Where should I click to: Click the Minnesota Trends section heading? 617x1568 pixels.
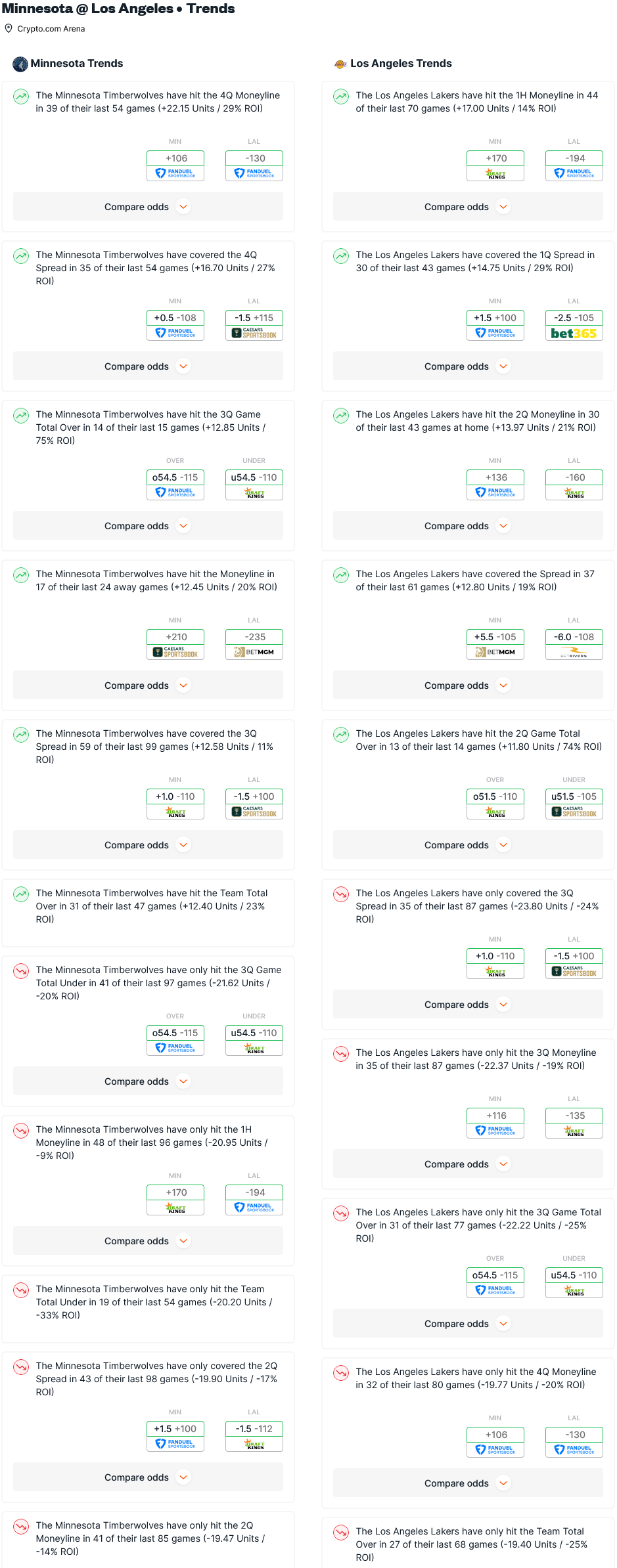[x=77, y=64]
